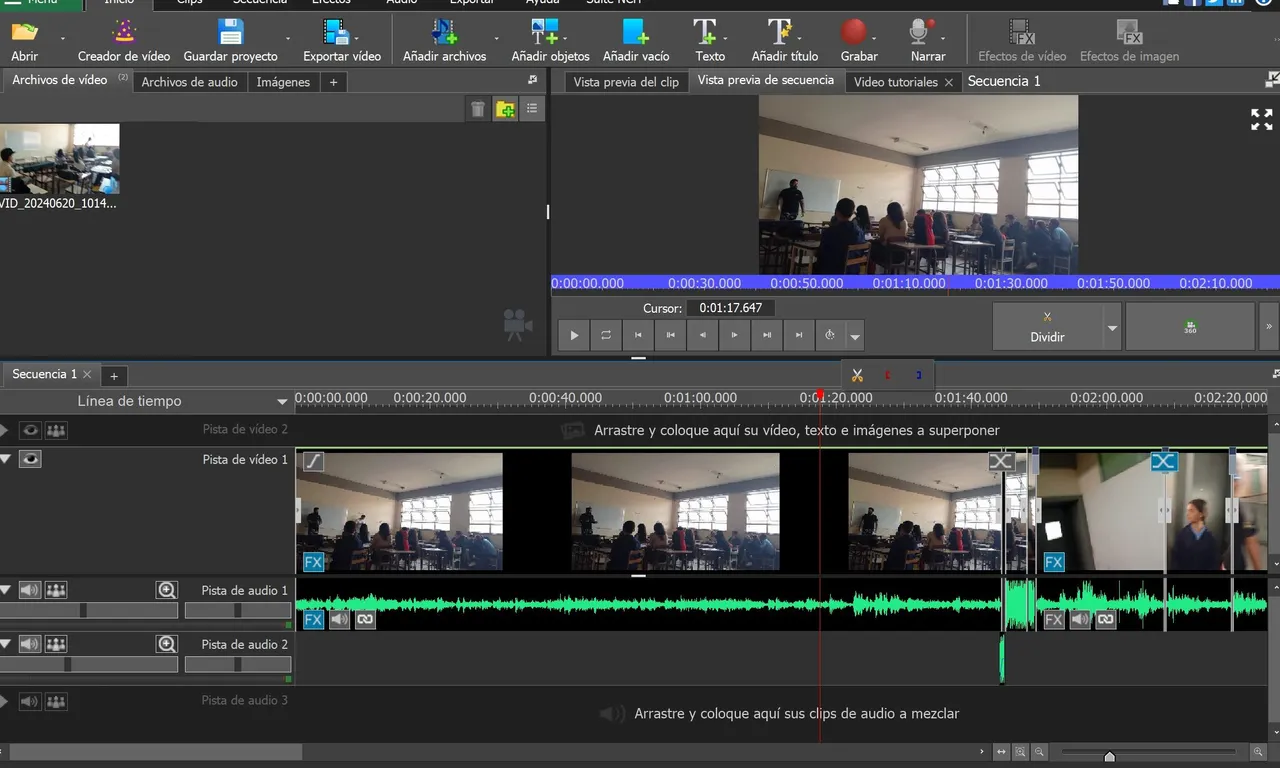Image resolution: width=1280 pixels, height=768 pixels.
Task: Toggle visibility of Pista de vídeo 2
Action: [30, 430]
